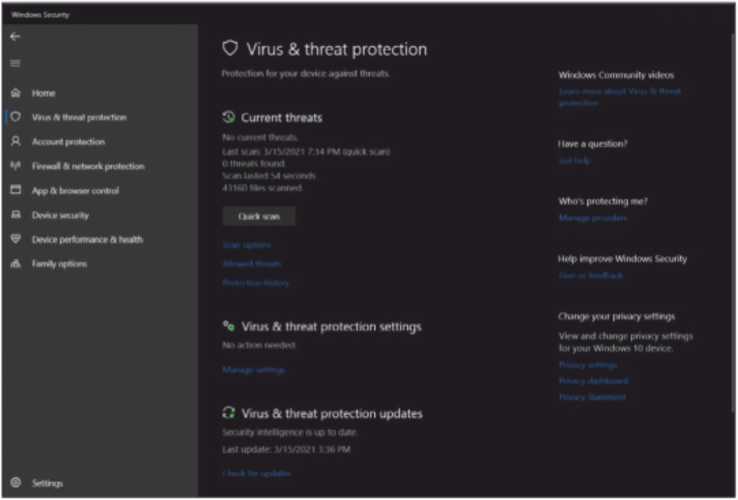Click Manage settings under protection settings
Image resolution: width=738 pixels, height=500 pixels.
pos(254,370)
